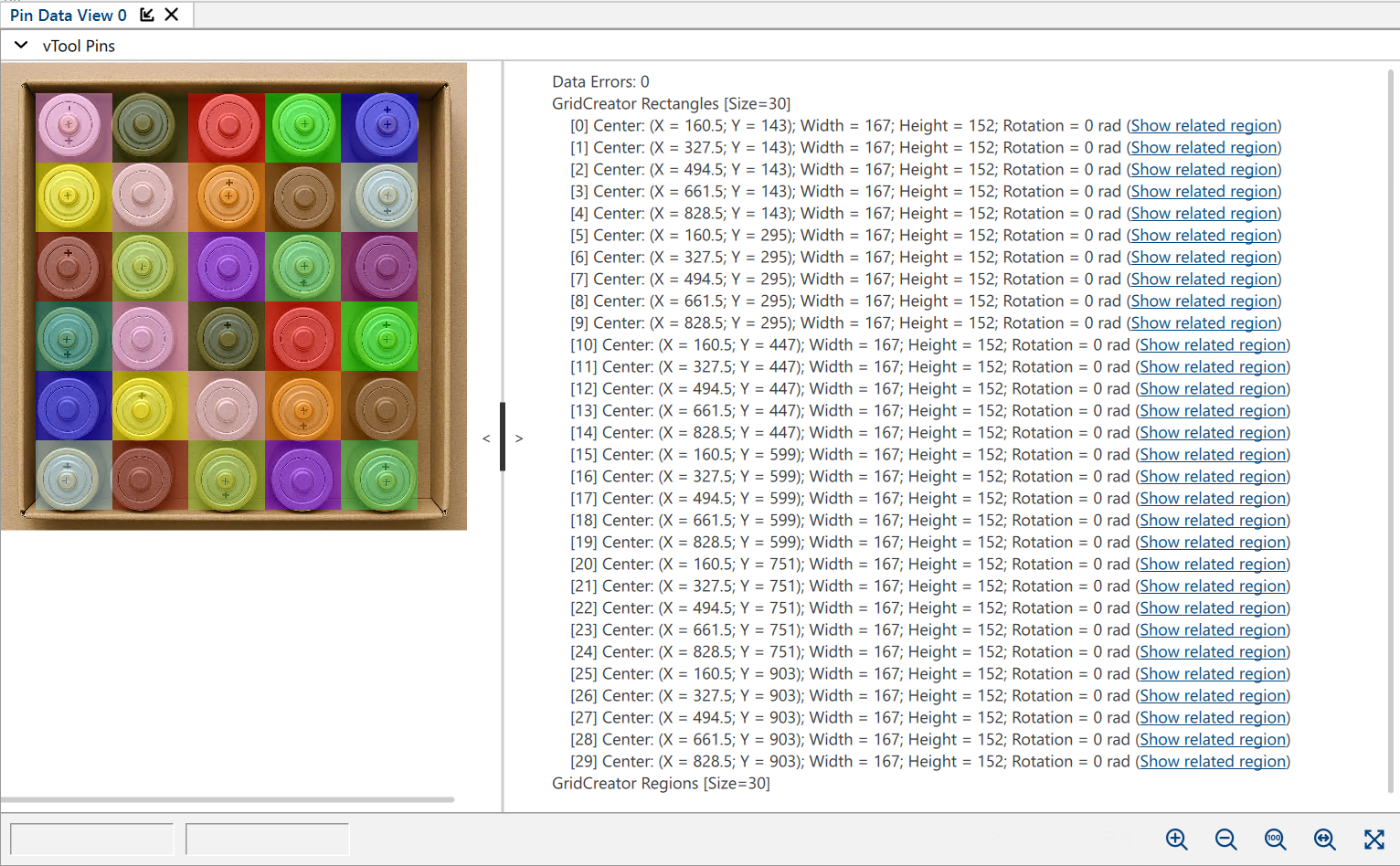Close the Pin Data View 0 tab
This screenshot has height=866, width=1400.
pos(172,15)
